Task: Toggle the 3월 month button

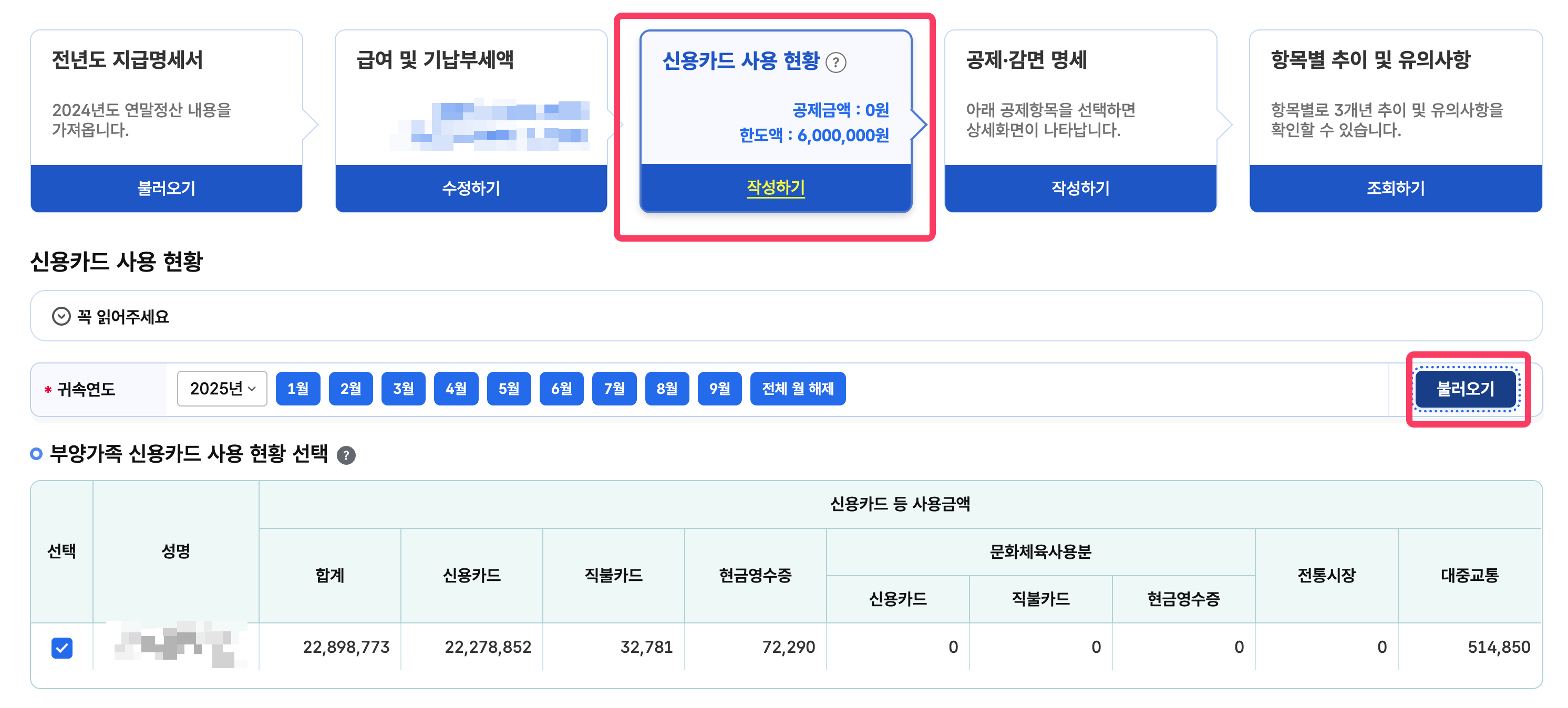Action: point(403,388)
